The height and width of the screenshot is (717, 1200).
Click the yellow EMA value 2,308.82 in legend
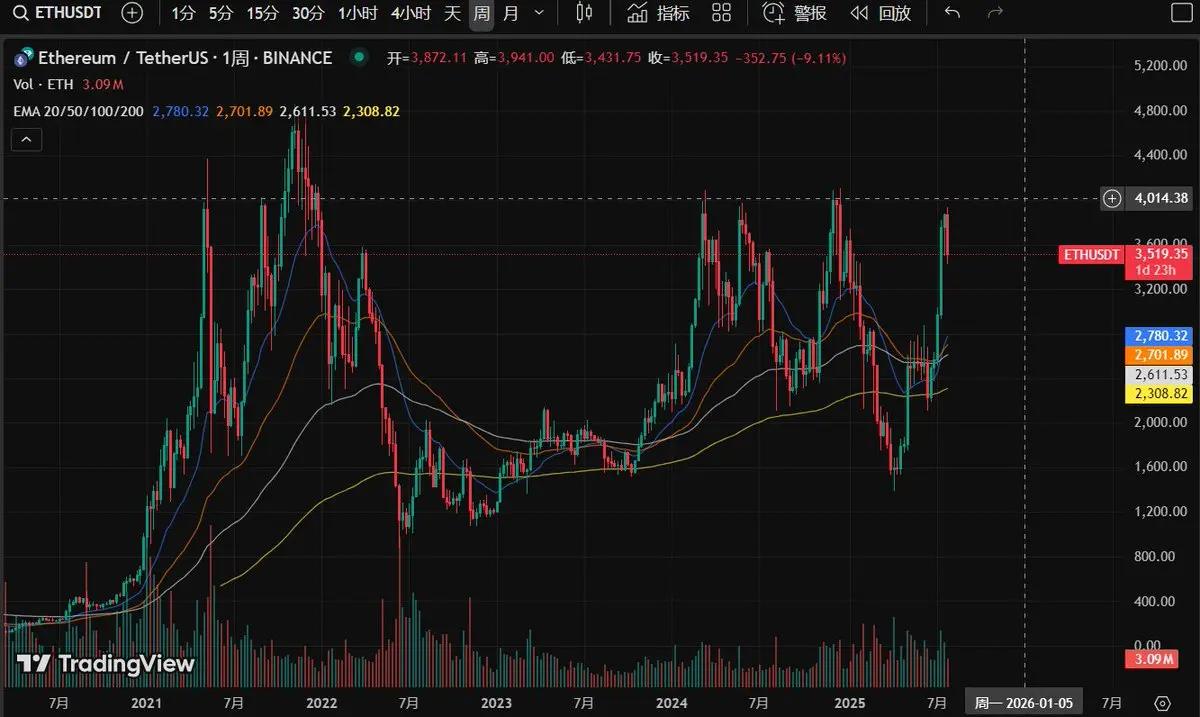point(370,111)
